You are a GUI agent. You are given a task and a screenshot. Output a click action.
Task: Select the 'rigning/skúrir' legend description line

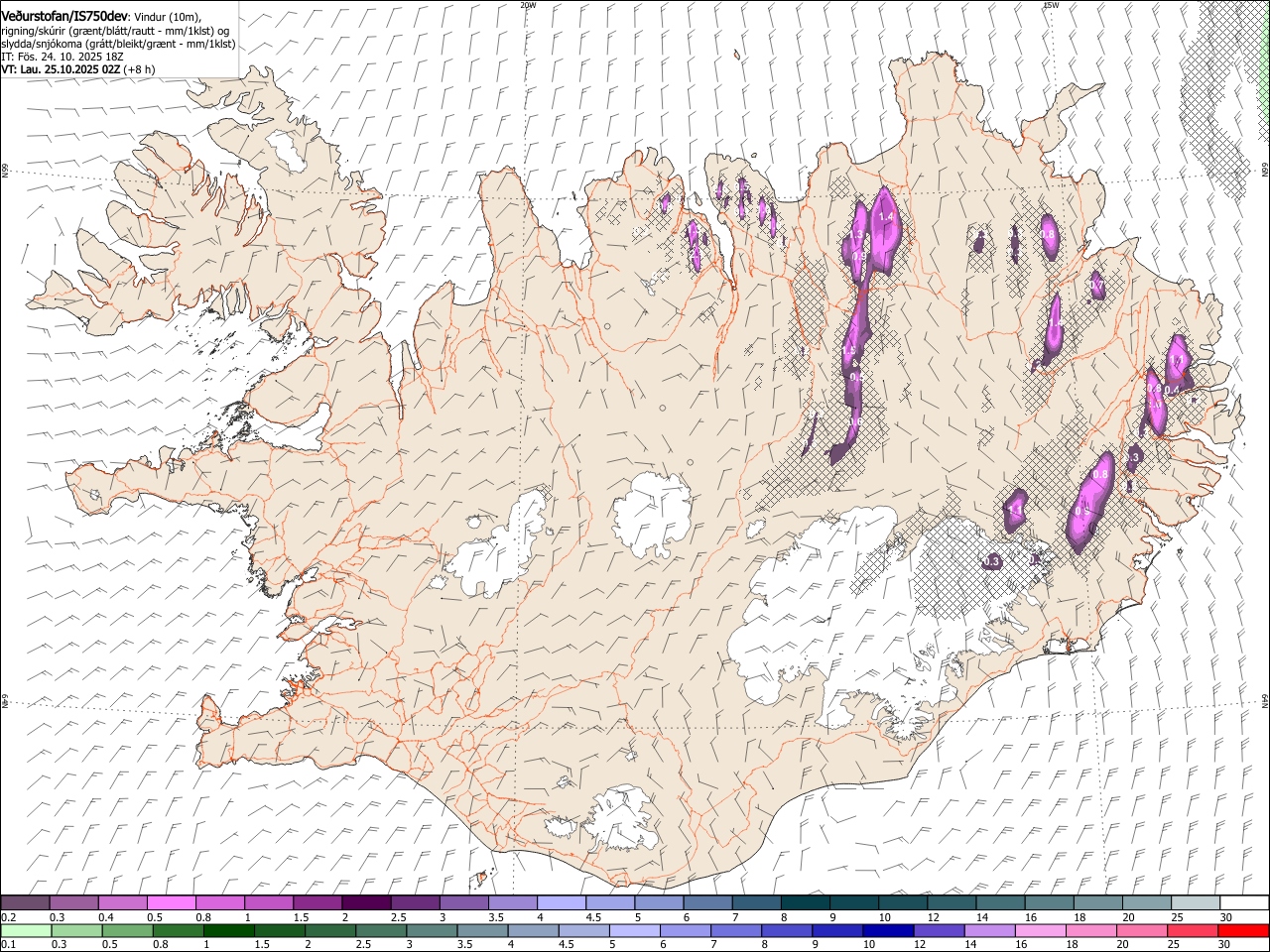point(116,30)
